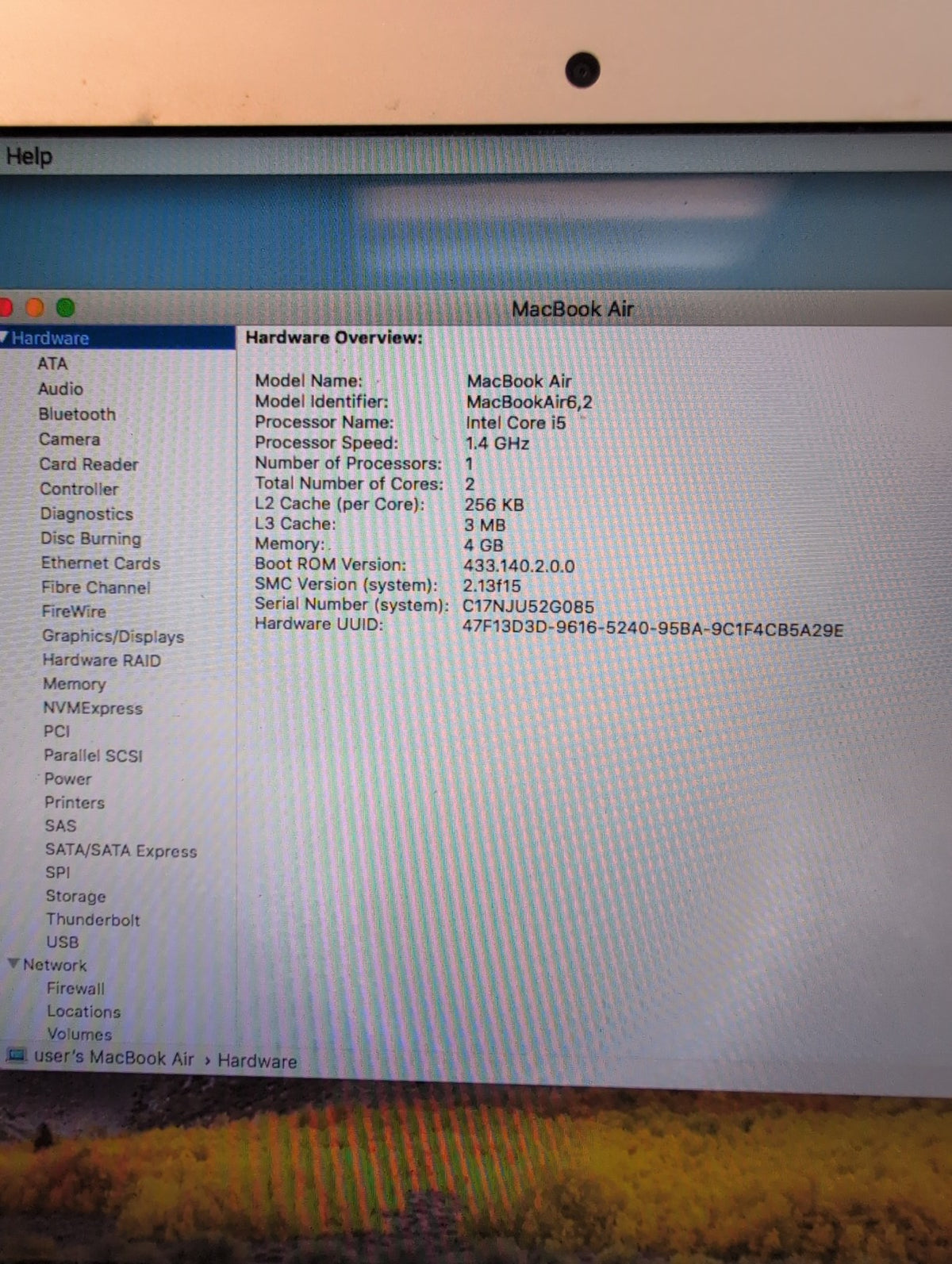Open the Bluetooth hardware entry
Viewport: 952px width, 1264px height.
(x=77, y=414)
